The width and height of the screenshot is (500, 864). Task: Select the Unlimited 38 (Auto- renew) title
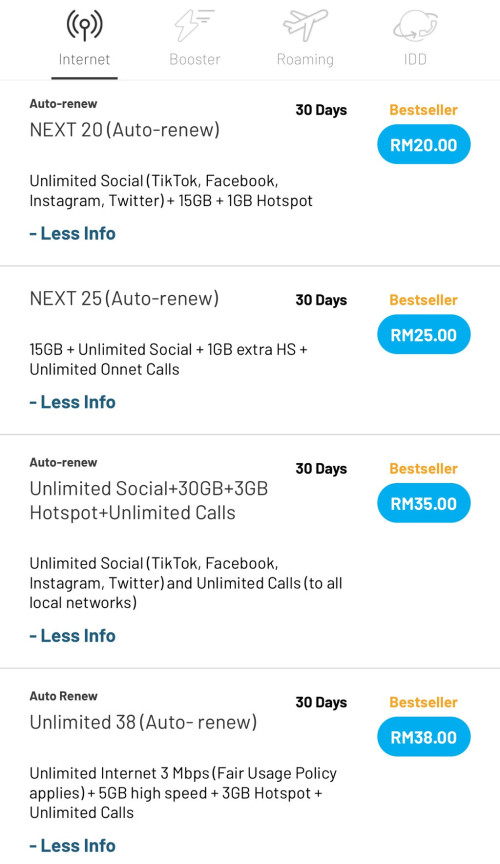point(143,722)
